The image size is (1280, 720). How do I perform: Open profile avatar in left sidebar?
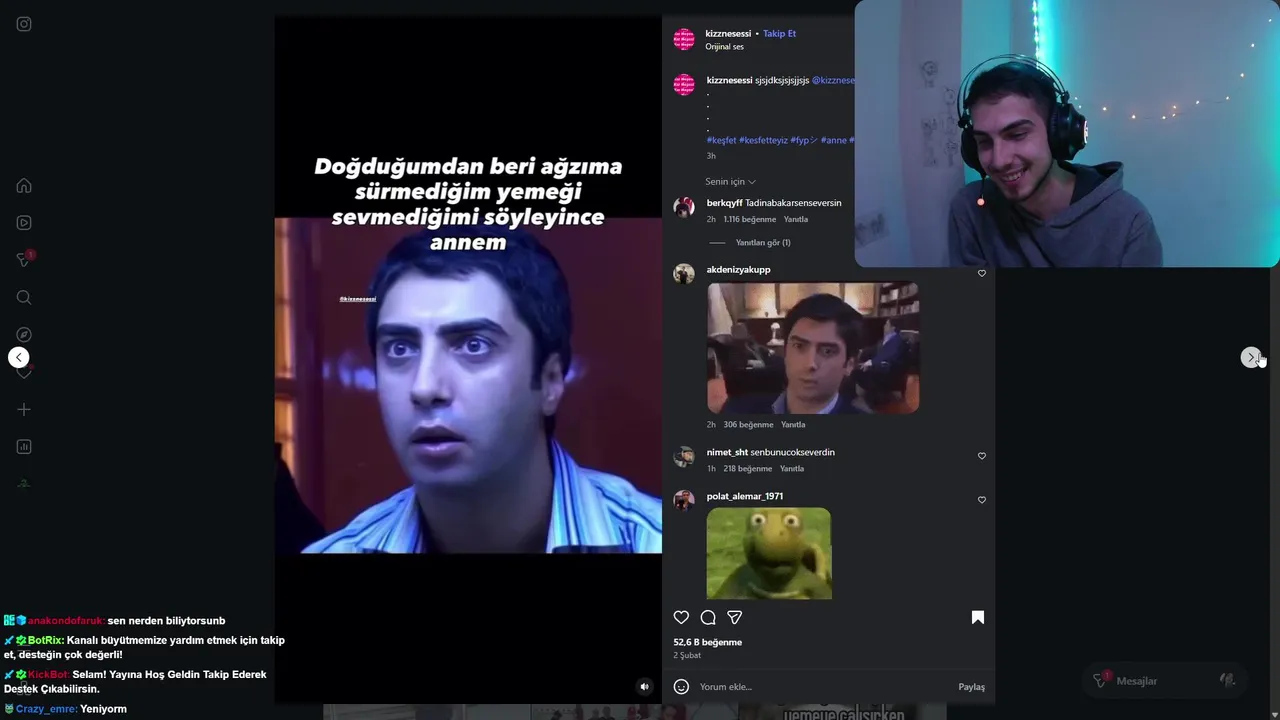point(24,484)
